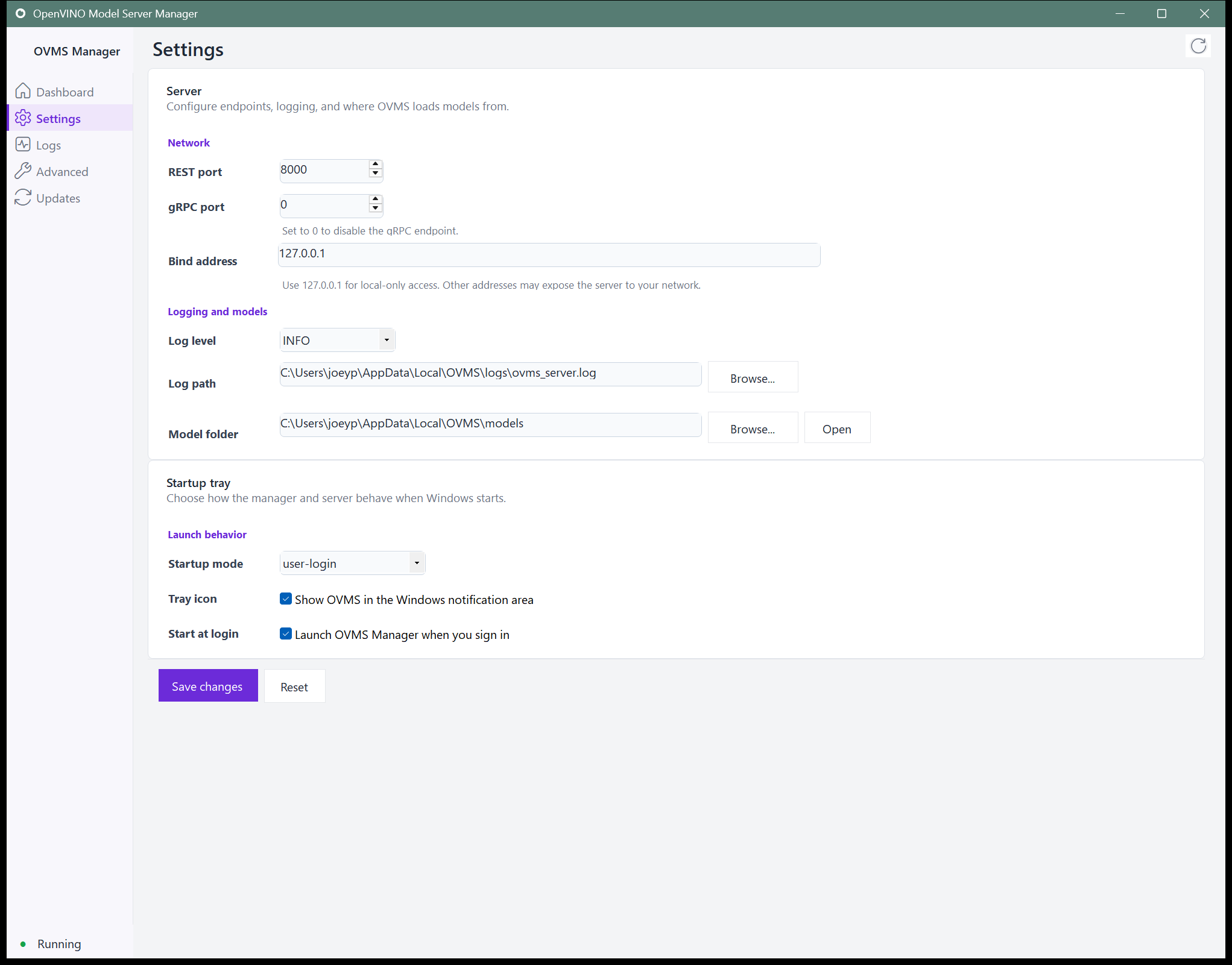Expand the Startup mode dropdown
Viewport: 1232px width, 965px height.
coord(352,564)
